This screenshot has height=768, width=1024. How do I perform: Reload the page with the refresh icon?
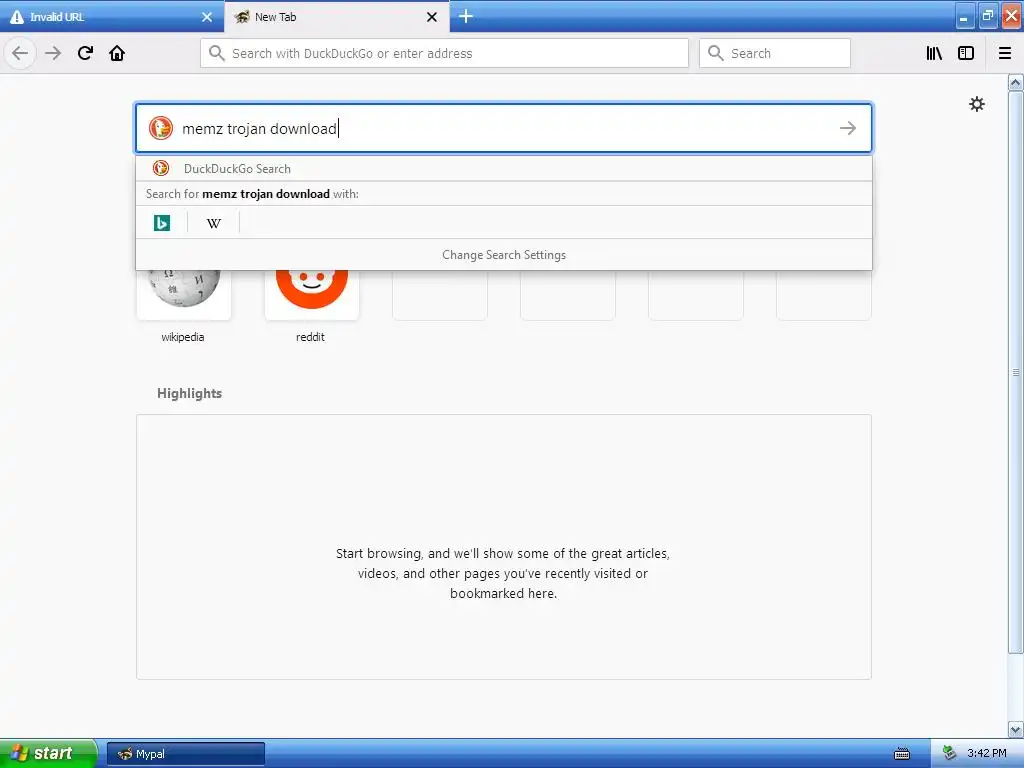pyautogui.click(x=85, y=53)
